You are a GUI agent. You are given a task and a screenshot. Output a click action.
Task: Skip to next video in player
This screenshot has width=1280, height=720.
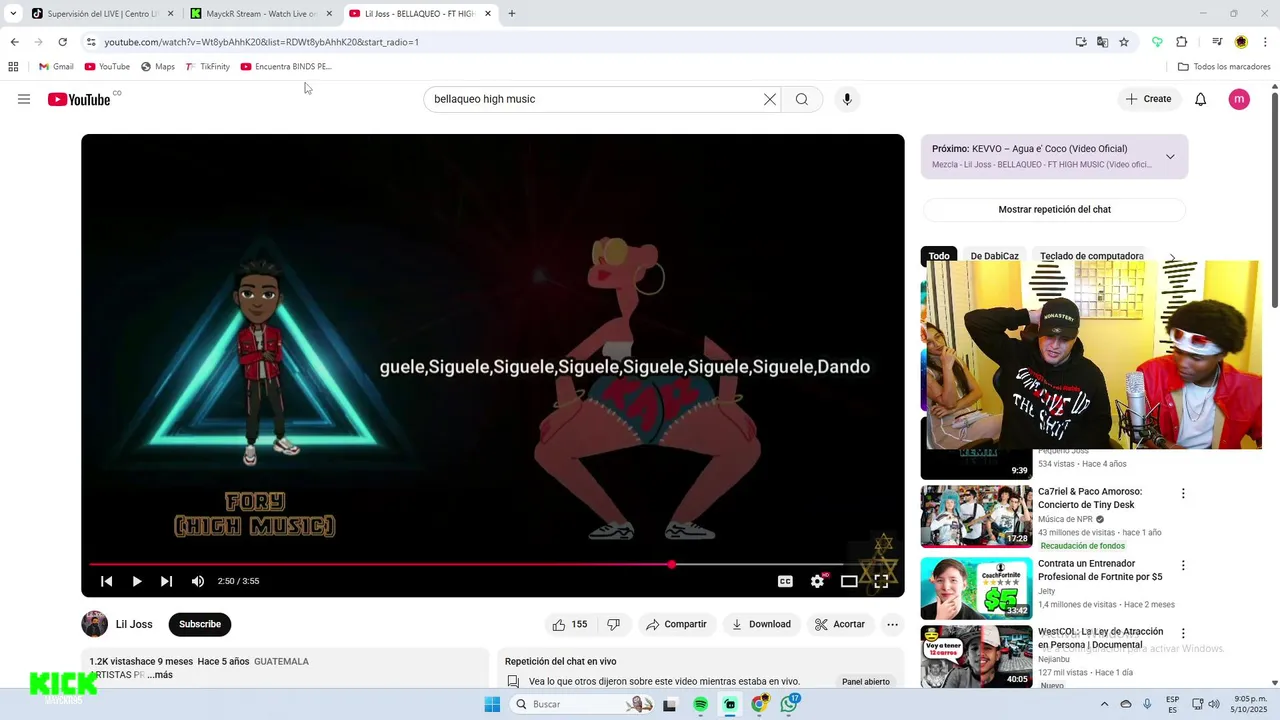167,581
